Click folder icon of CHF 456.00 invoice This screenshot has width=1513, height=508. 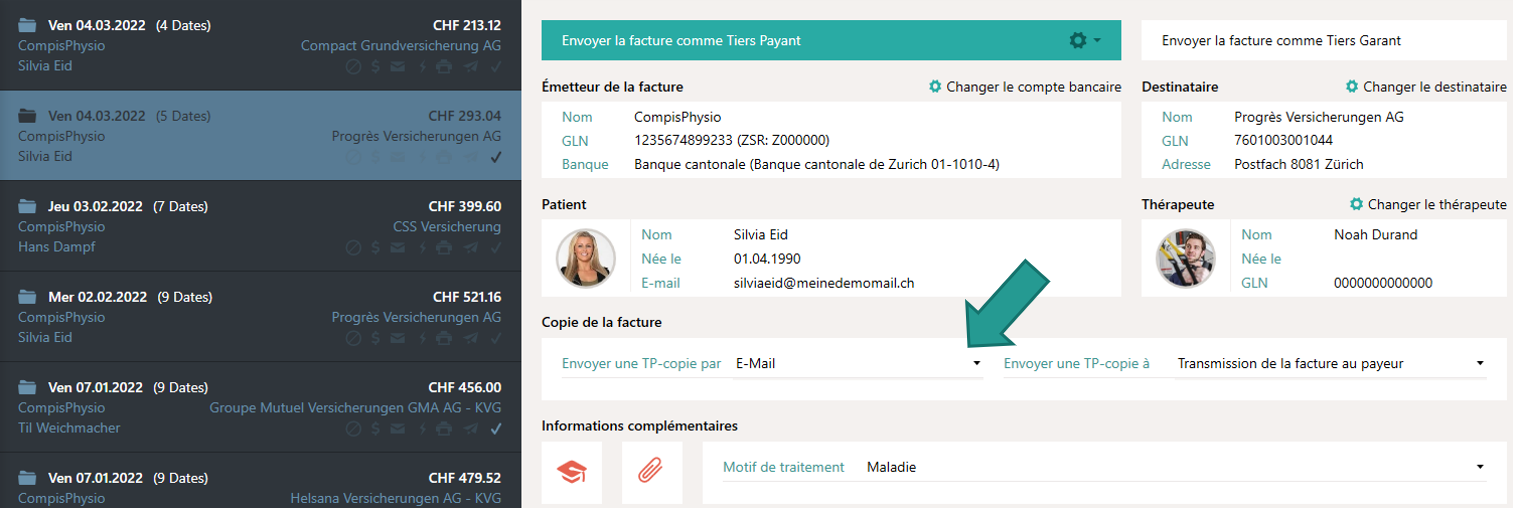[x=28, y=387]
